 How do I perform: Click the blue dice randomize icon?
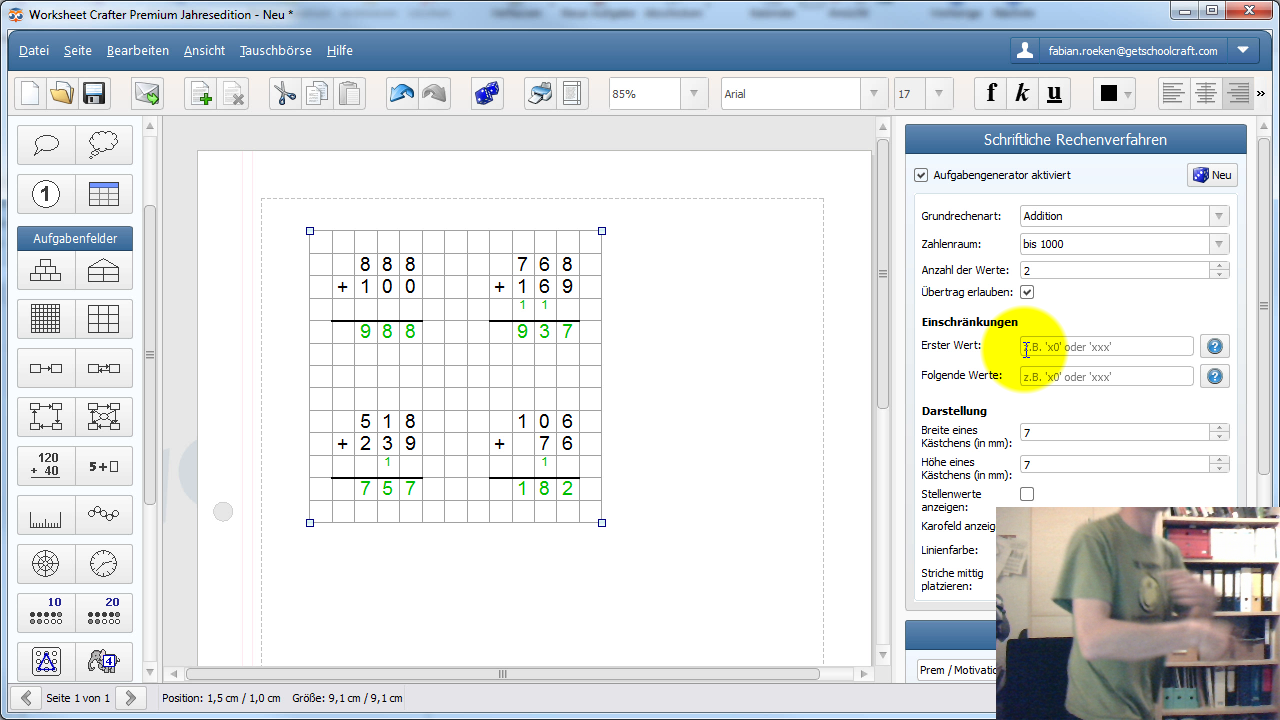pyautogui.click(x=487, y=94)
